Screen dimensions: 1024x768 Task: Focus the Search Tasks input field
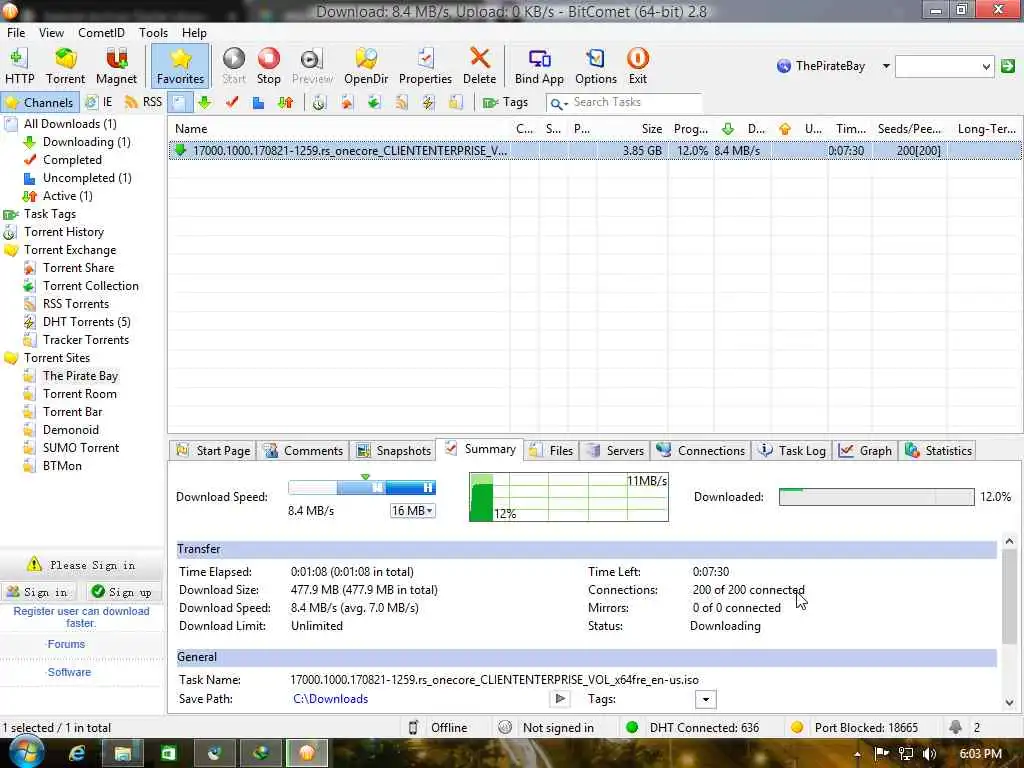[x=635, y=103]
